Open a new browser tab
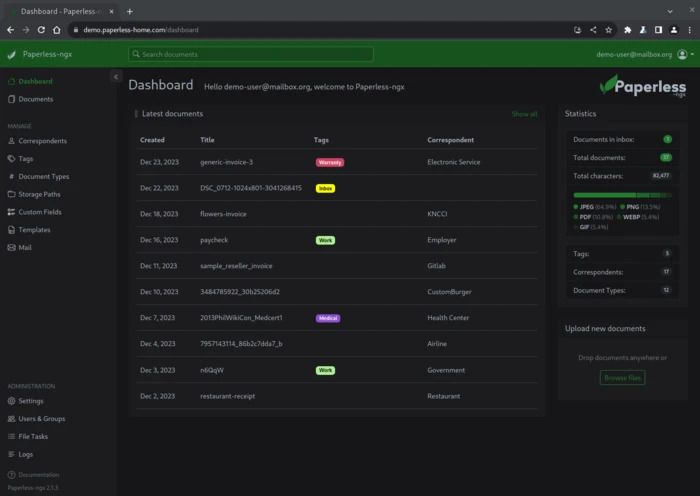The width and height of the screenshot is (700, 496). click(129, 12)
